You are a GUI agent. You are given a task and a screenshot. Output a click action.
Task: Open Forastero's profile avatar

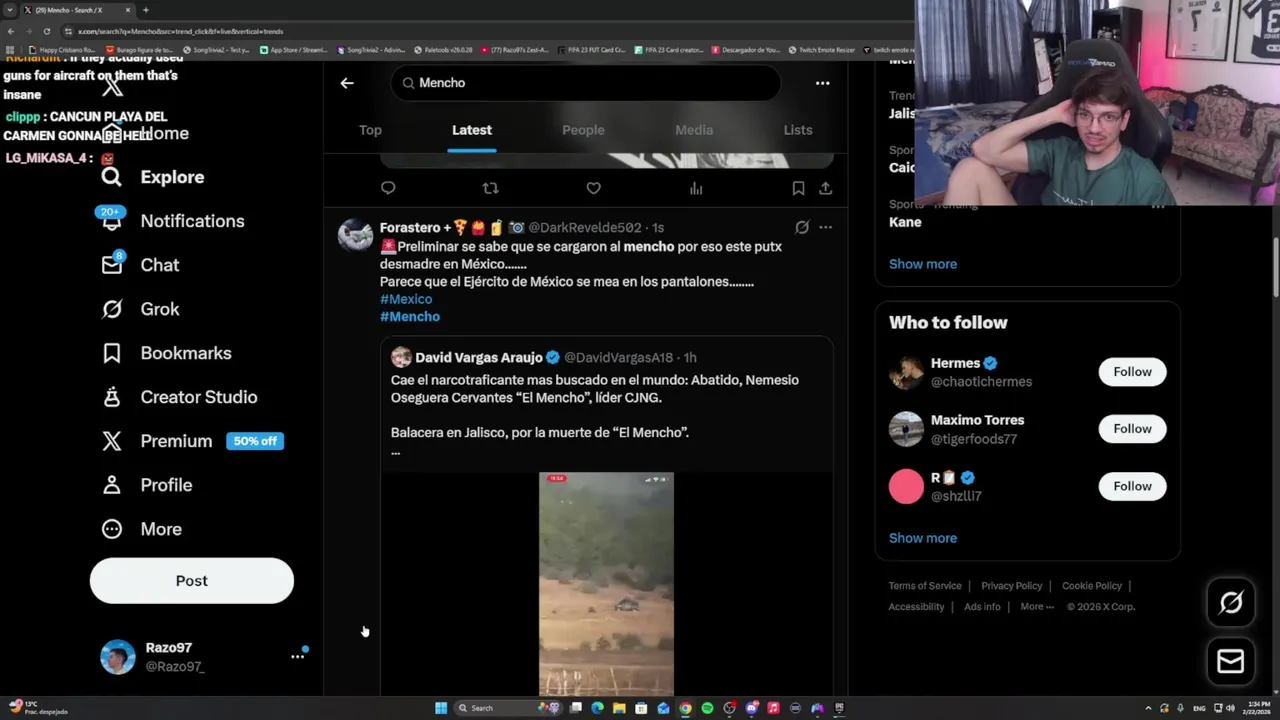(356, 234)
